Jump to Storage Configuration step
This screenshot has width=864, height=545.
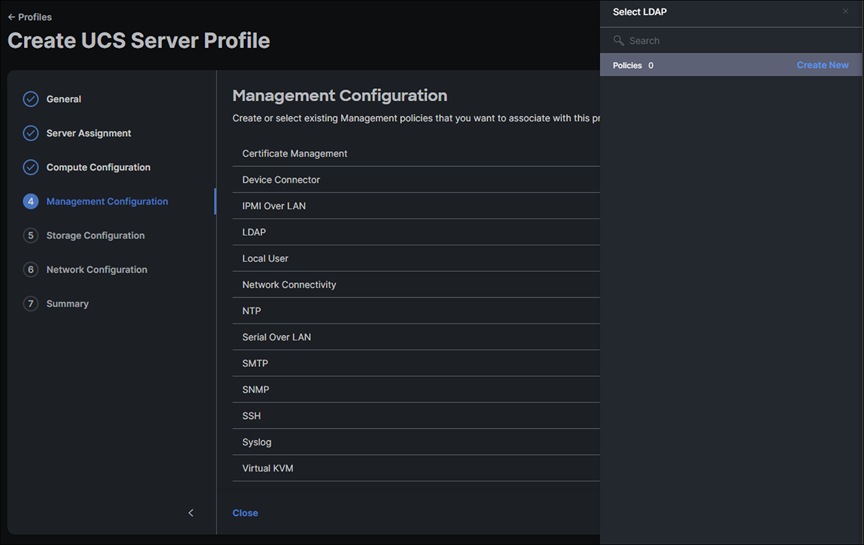(95, 236)
